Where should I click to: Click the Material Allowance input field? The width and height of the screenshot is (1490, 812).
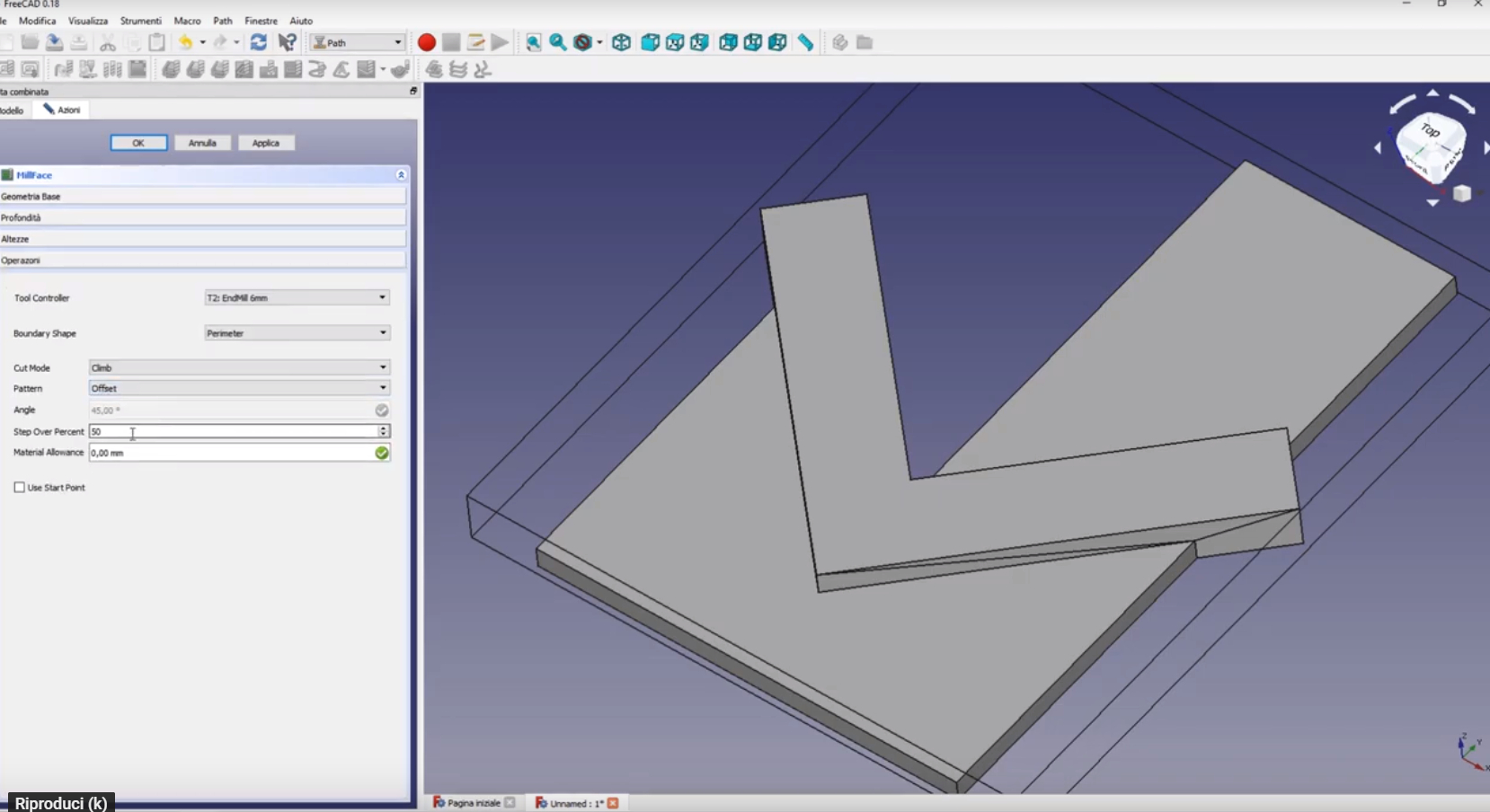[232, 453]
